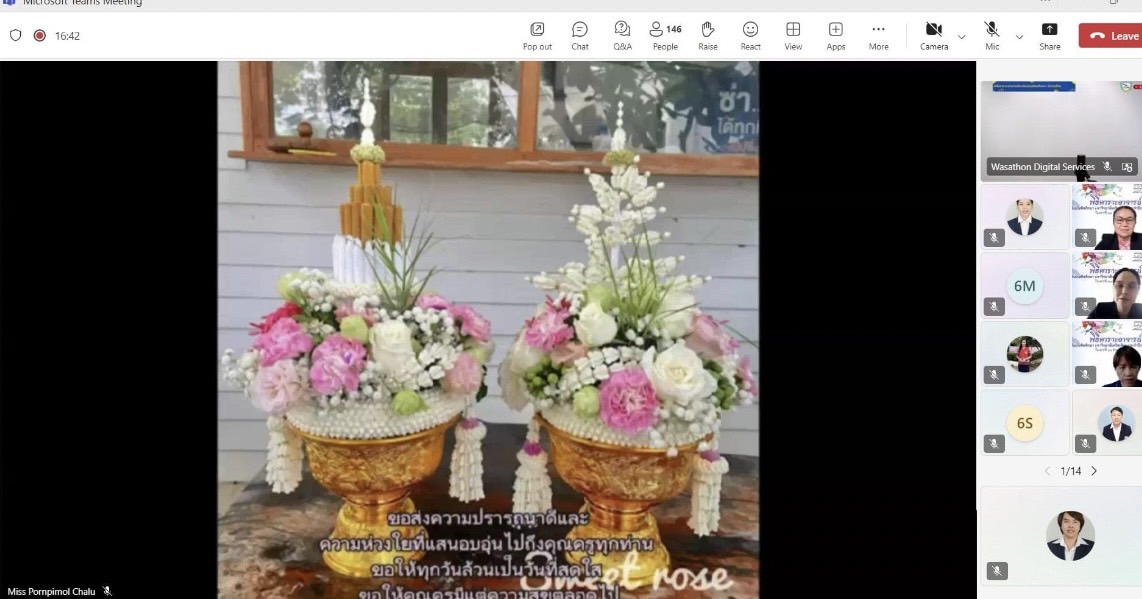Click the shield privacy icon
The height and width of the screenshot is (599, 1142).
point(15,35)
